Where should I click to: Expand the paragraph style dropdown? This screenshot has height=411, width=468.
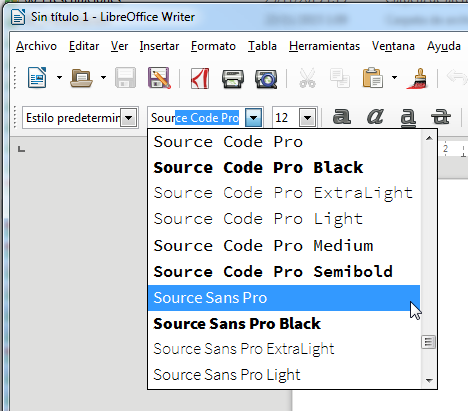click(x=129, y=118)
